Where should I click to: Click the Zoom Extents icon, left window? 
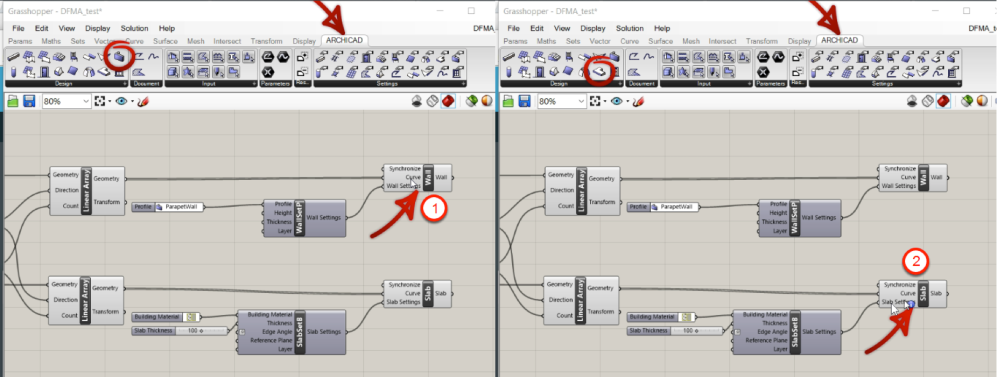[100, 101]
